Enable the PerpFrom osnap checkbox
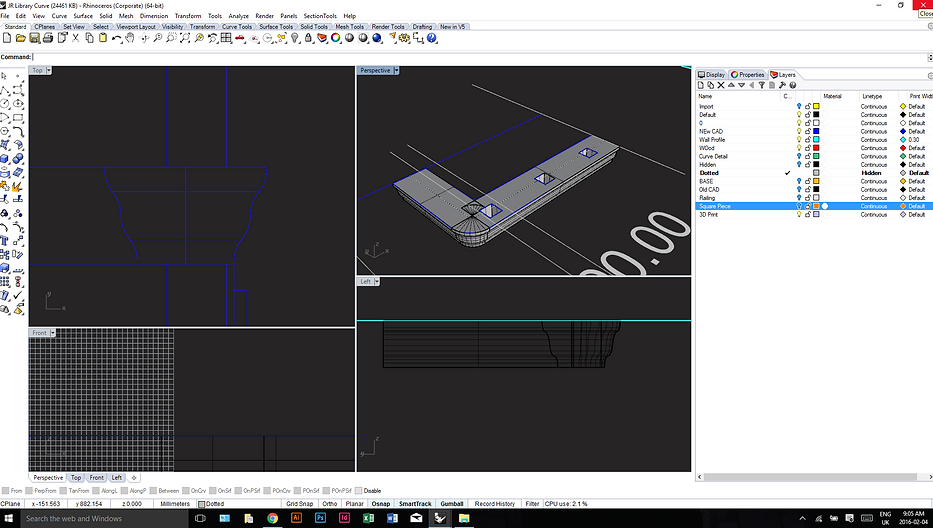Screen dimensions: 933x528 29,491
